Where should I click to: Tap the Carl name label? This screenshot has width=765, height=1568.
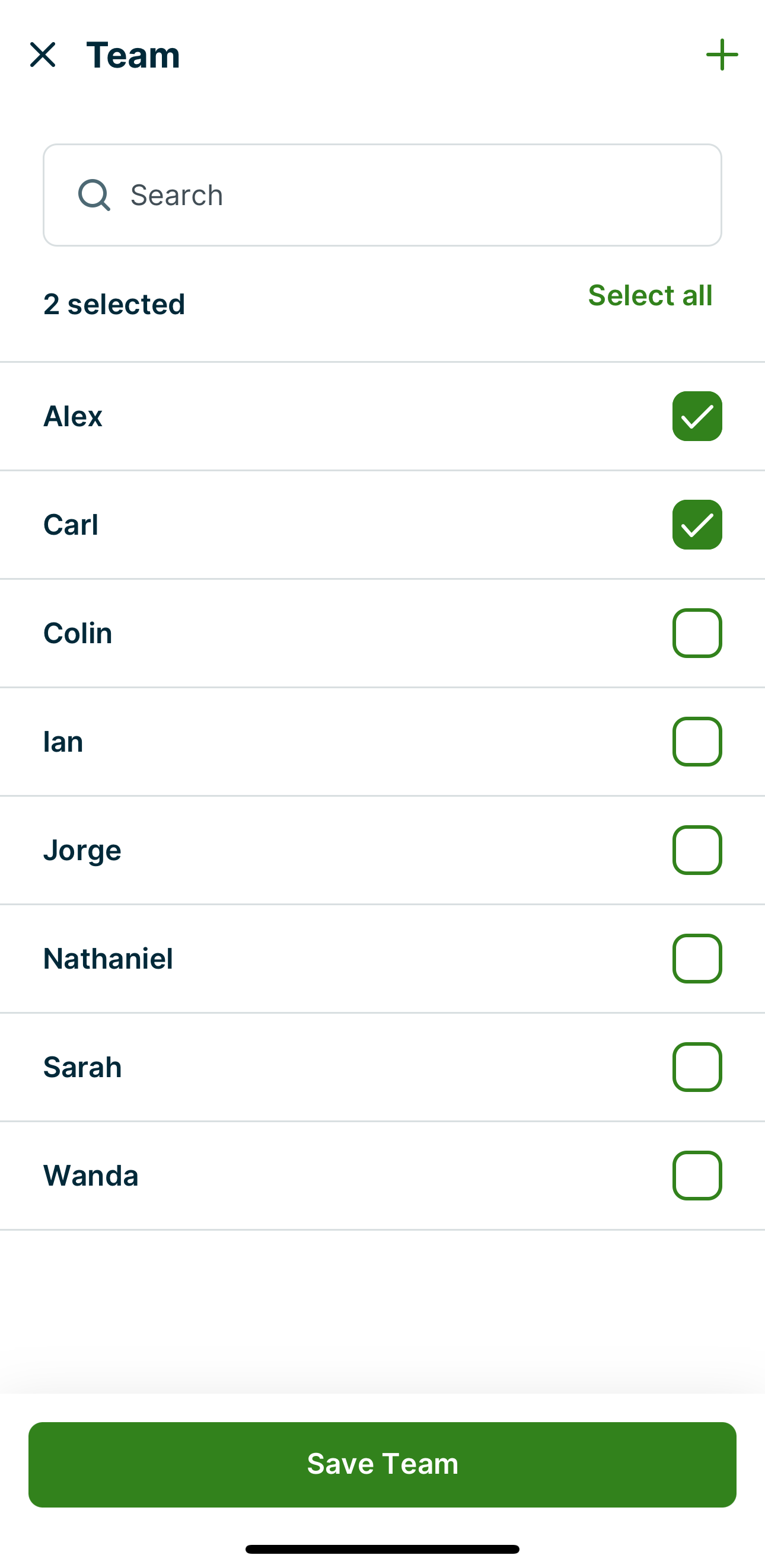pos(71,525)
